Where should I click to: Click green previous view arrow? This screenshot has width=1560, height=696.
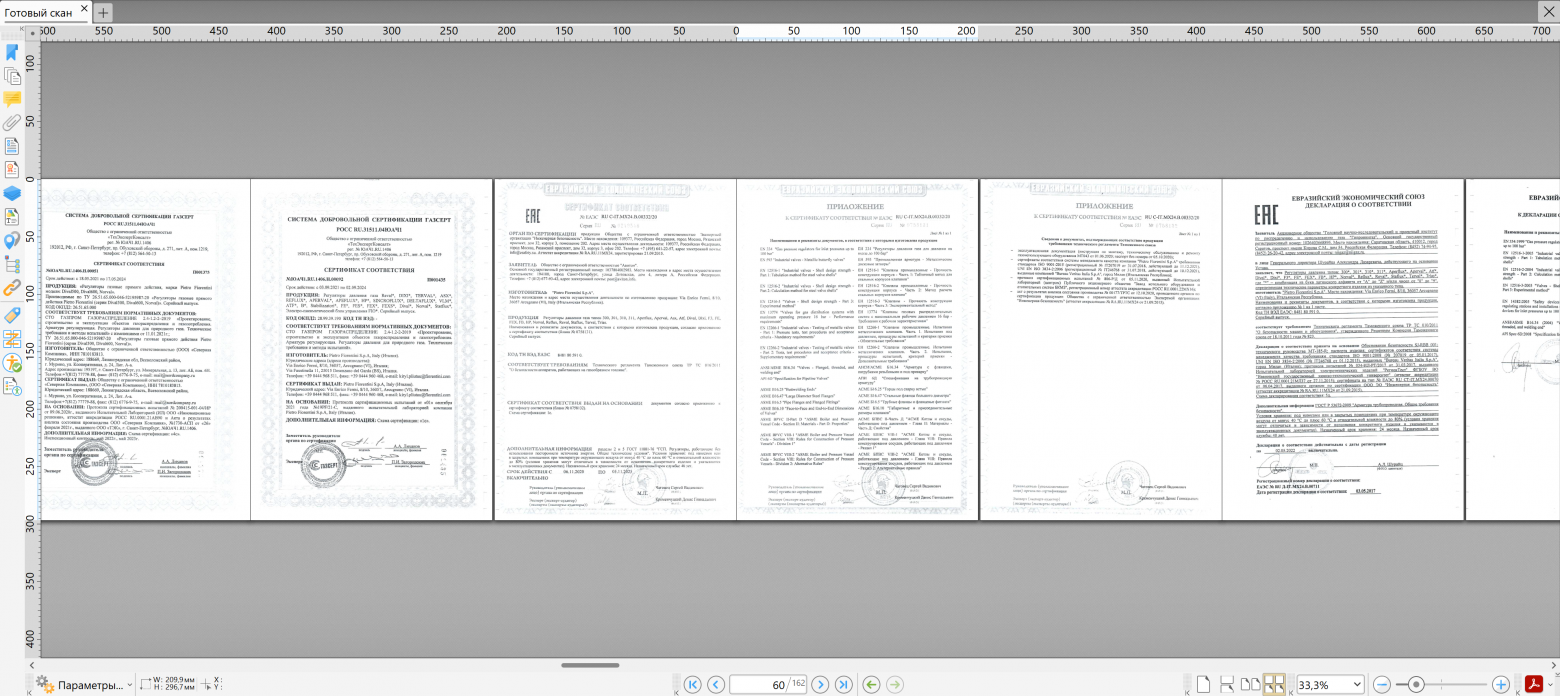click(871, 684)
